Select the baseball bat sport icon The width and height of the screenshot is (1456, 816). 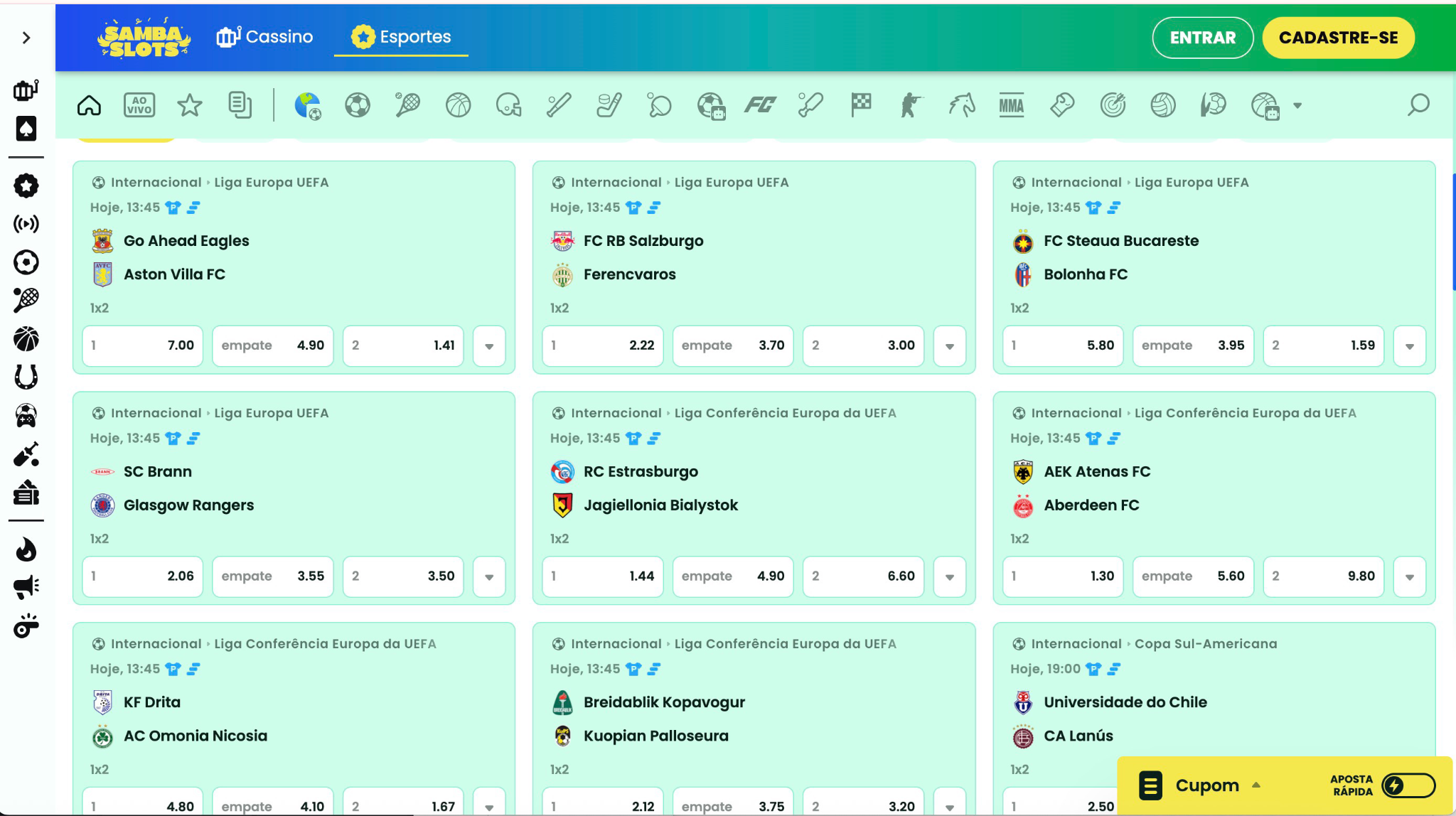click(x=559, y=105)
